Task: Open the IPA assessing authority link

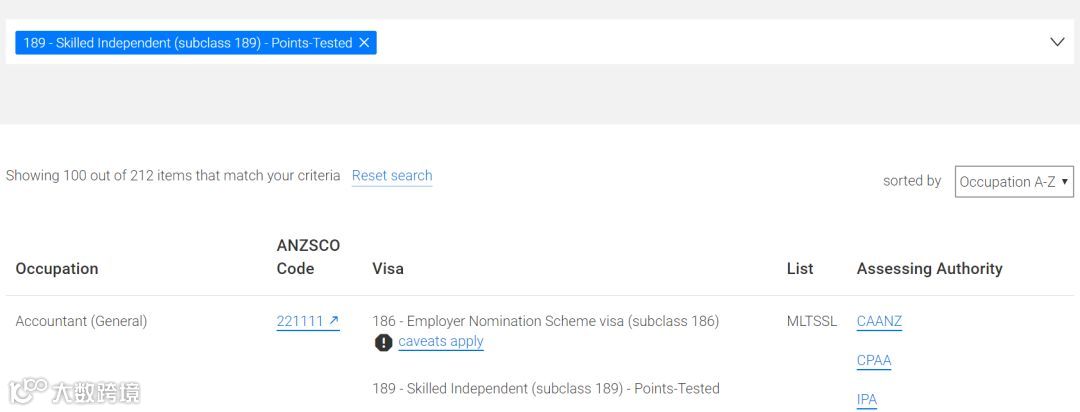Action: [867, 400]
